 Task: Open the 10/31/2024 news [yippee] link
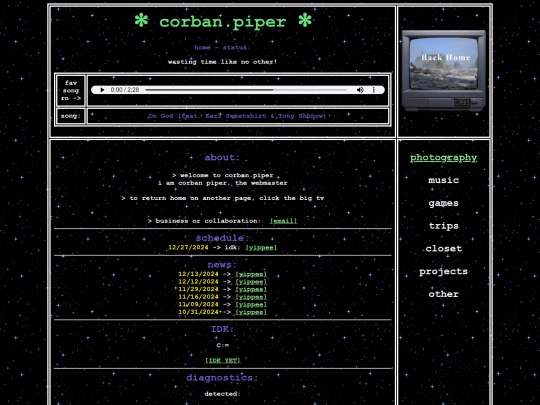pos(251,312)
